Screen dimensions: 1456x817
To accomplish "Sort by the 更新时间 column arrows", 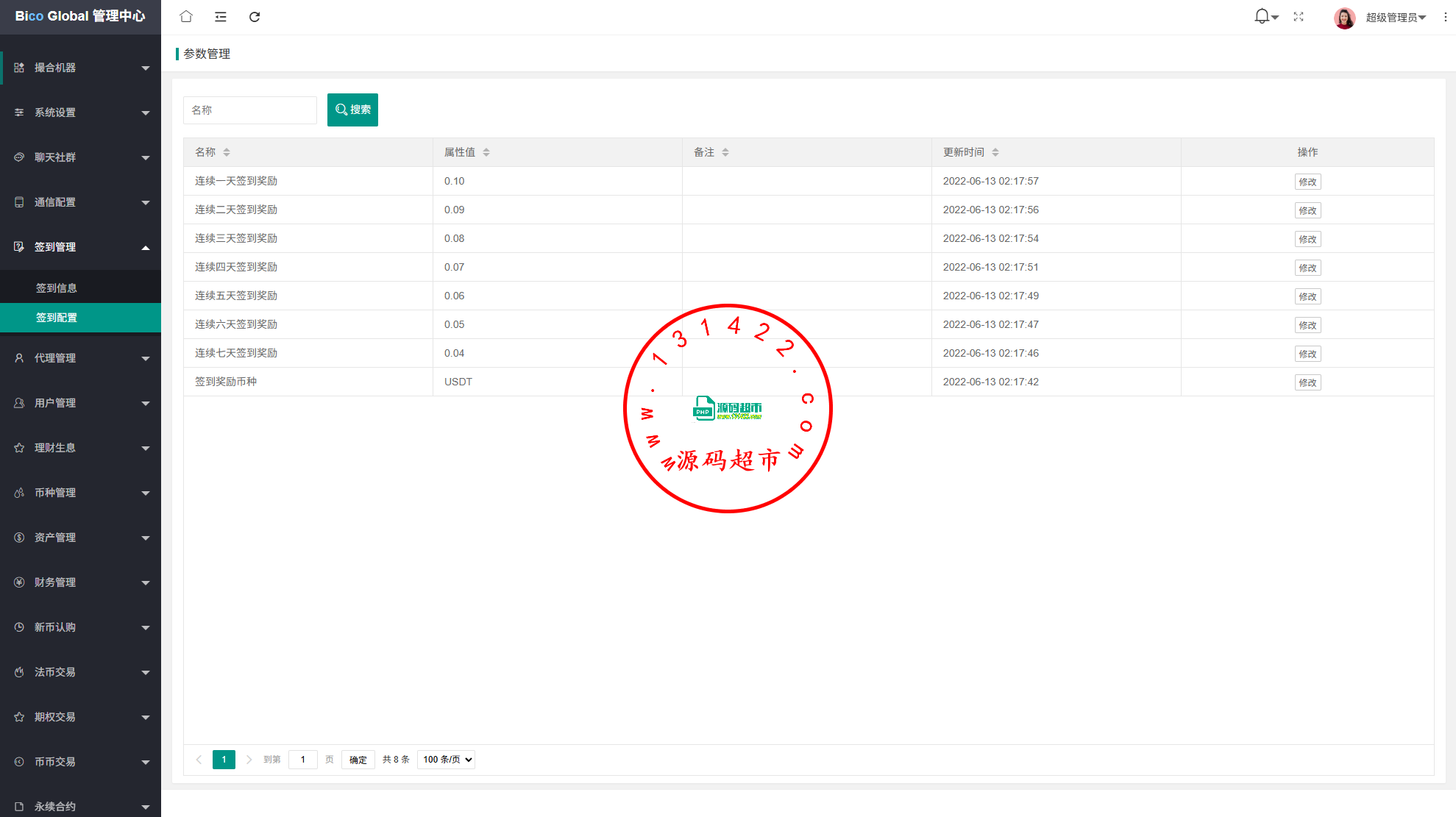I will (x=995, y=152).
